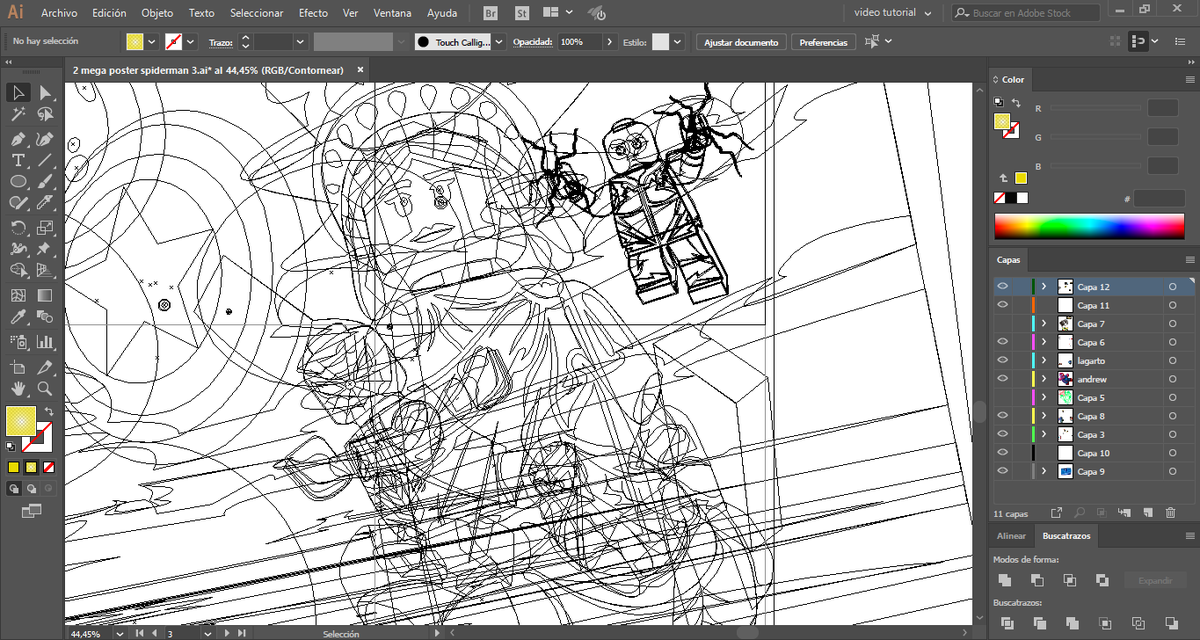
Task: Select the Gradient tool
Action: click(45, 296)
